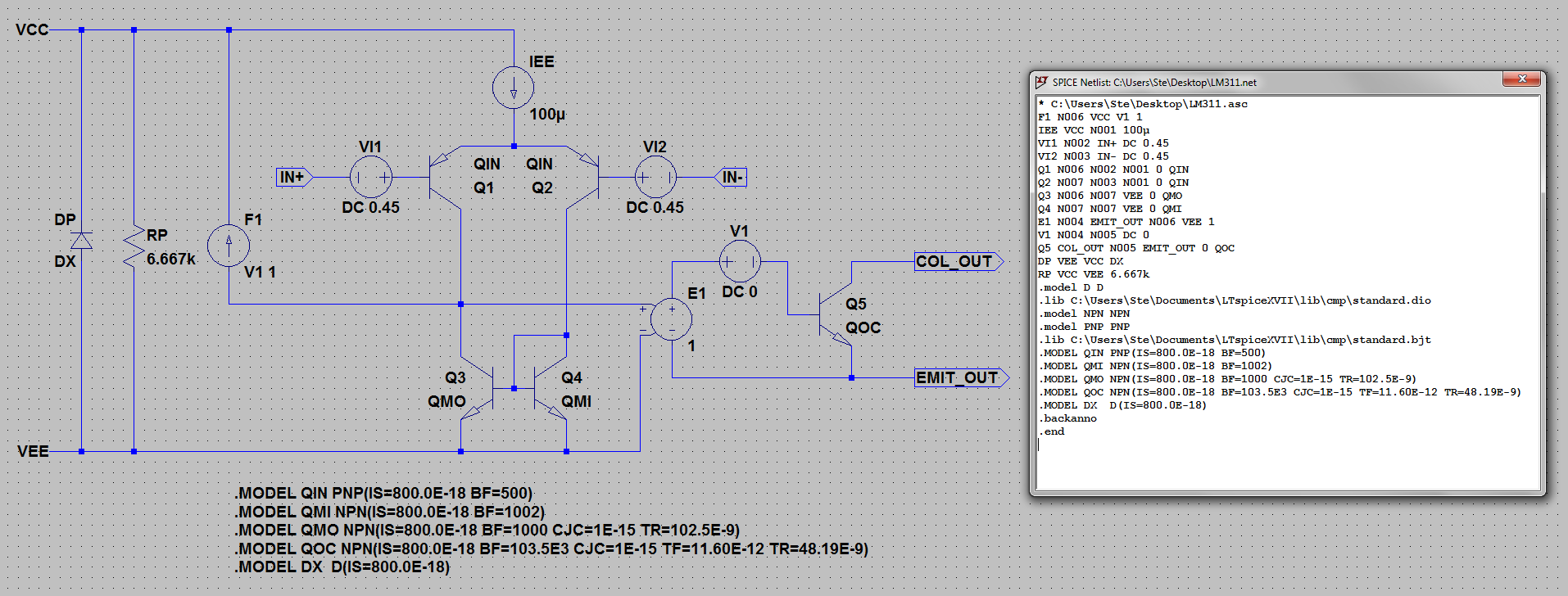Select the IEE current source symbol

514,88
